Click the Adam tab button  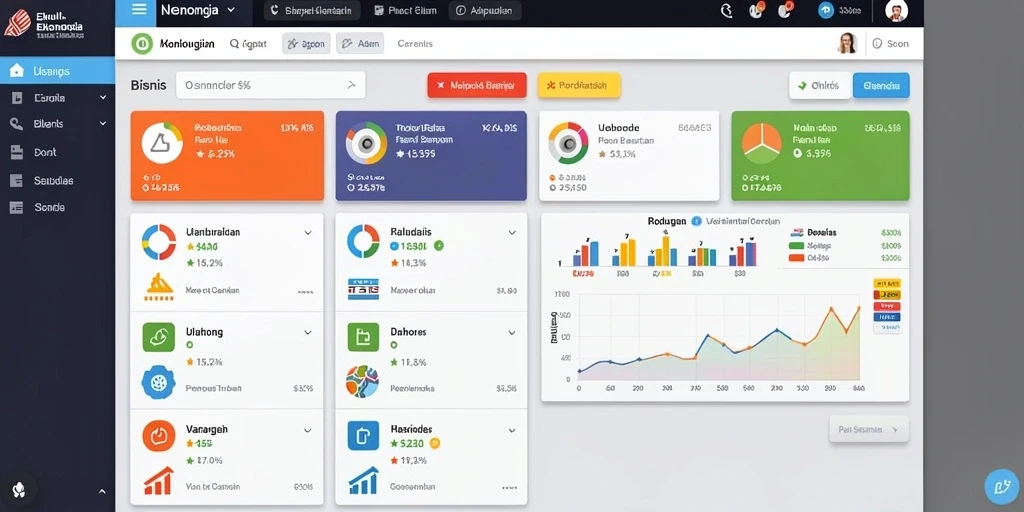(x=360, y=44)
